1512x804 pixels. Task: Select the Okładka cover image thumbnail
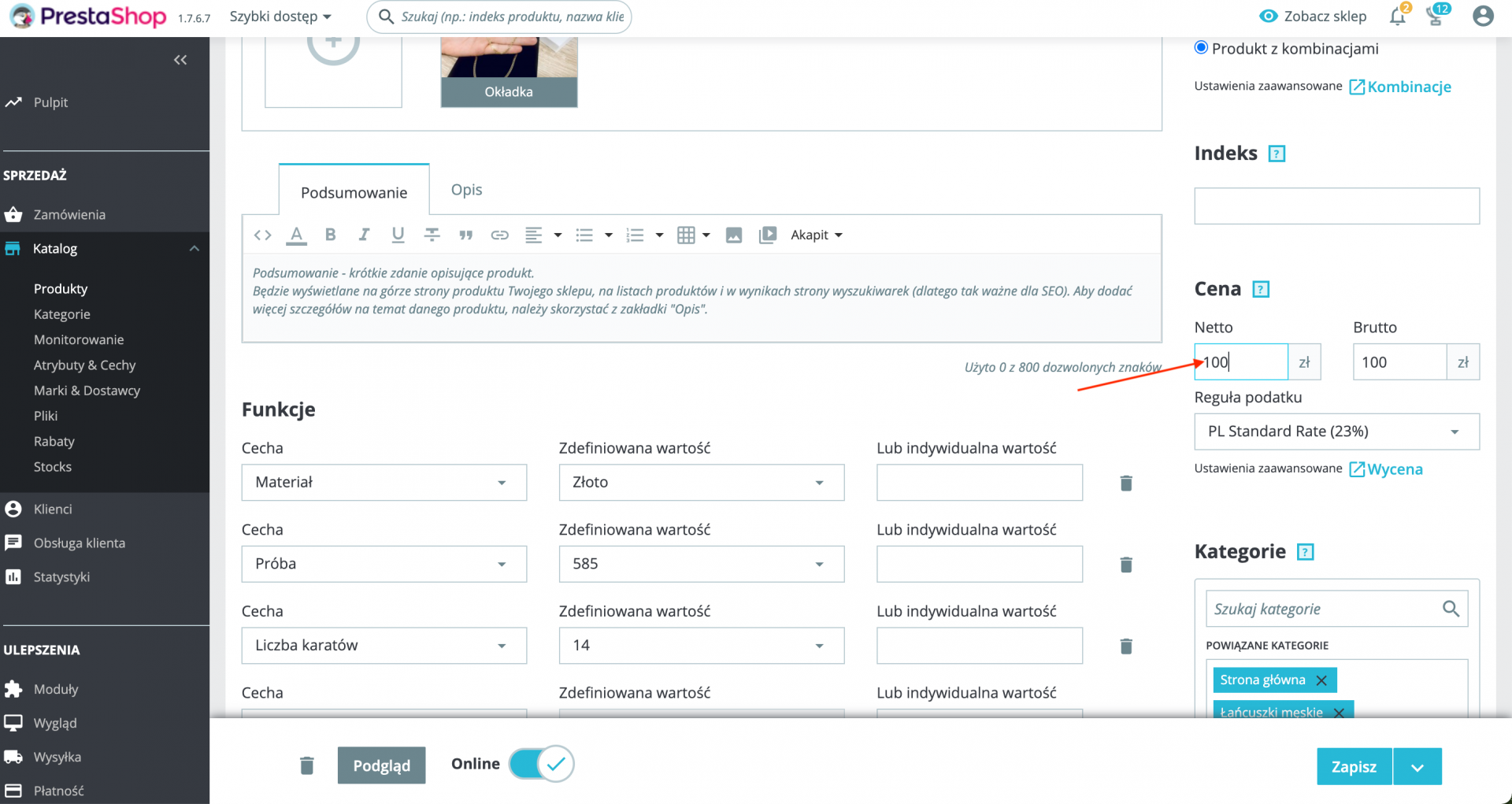point(509,72)
